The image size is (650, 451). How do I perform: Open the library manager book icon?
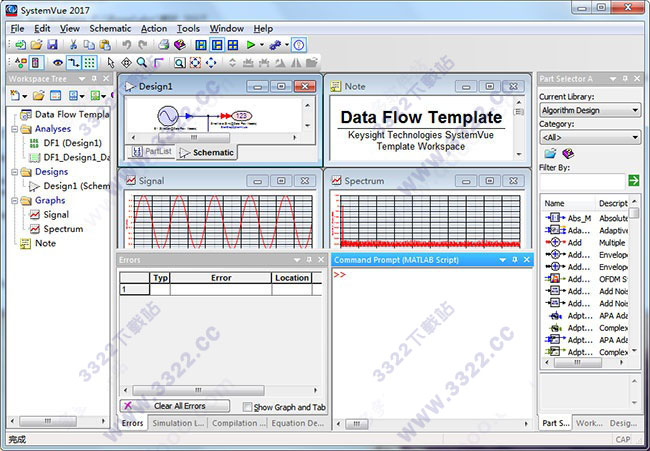(x=568, y=153)
